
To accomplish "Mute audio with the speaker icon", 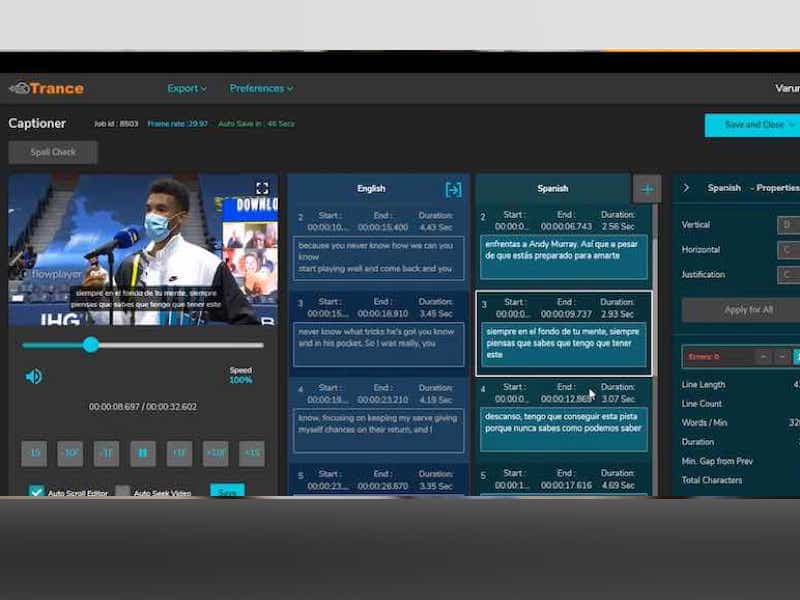I will [x=34, y=376].
